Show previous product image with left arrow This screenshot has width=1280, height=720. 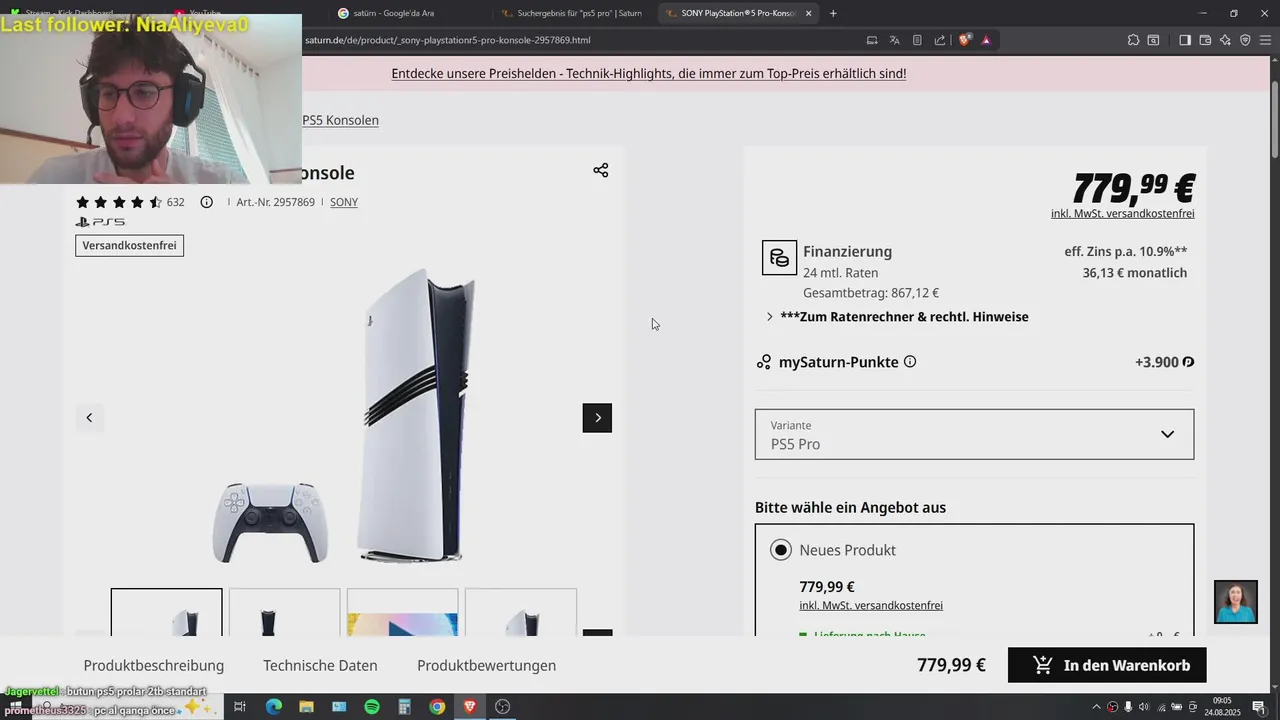(x=89, y=418)
